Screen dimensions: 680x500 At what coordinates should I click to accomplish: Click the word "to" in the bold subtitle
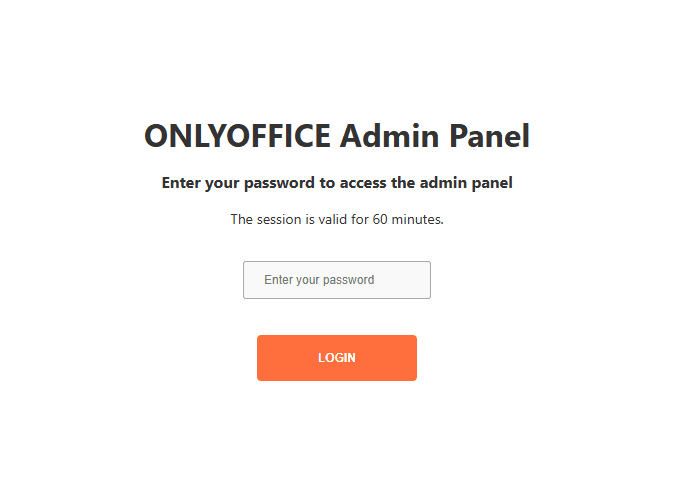323,184
